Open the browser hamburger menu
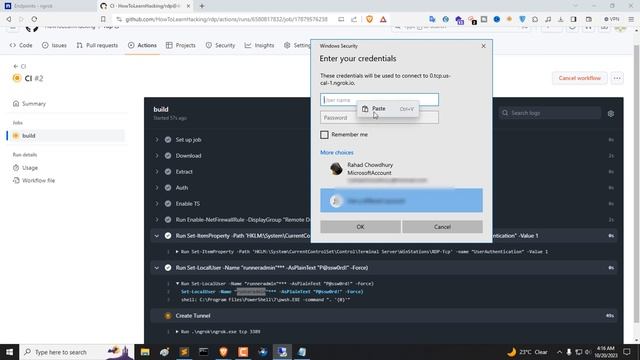640x360 pixels. 631,19
